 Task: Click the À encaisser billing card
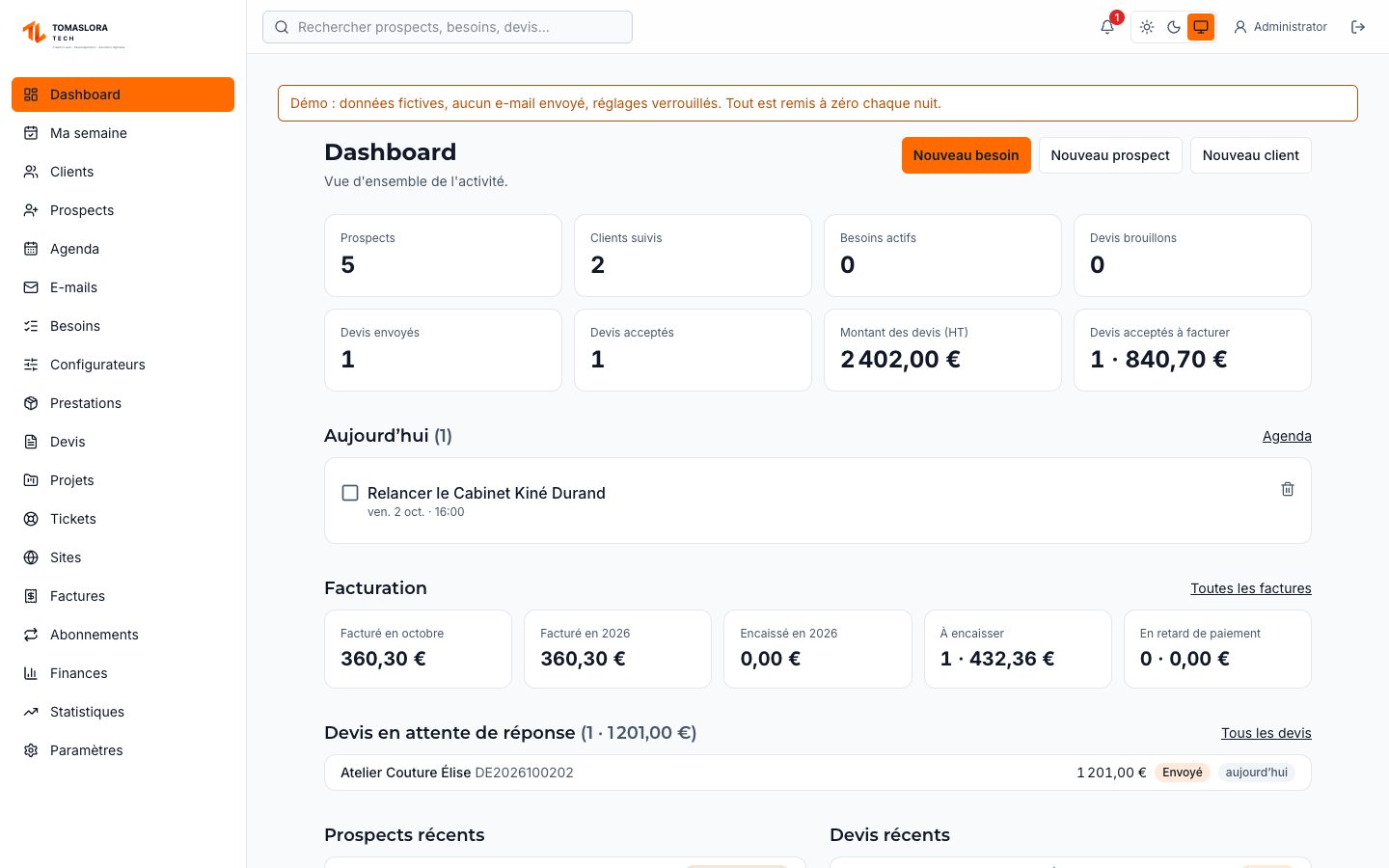pyautogui.click(x=1018, y=649)
